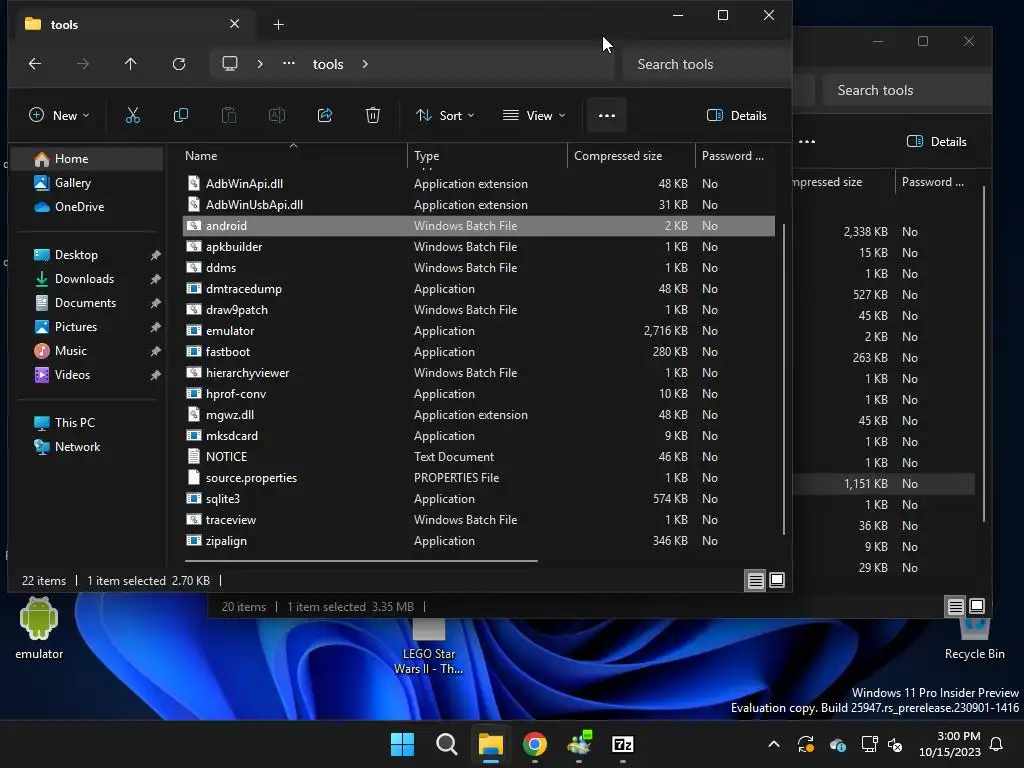Screen dimensions: 1024x768
Task: Launch Google Chrome from taskbar
Action: [x=535, y=744]
